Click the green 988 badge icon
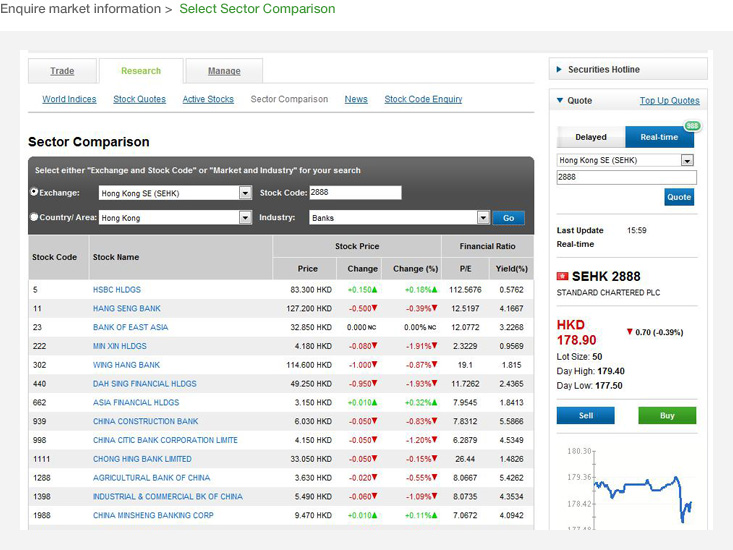The height and width of the screenshot is (550, 733). pyautogui.click(x=692, y=126)
